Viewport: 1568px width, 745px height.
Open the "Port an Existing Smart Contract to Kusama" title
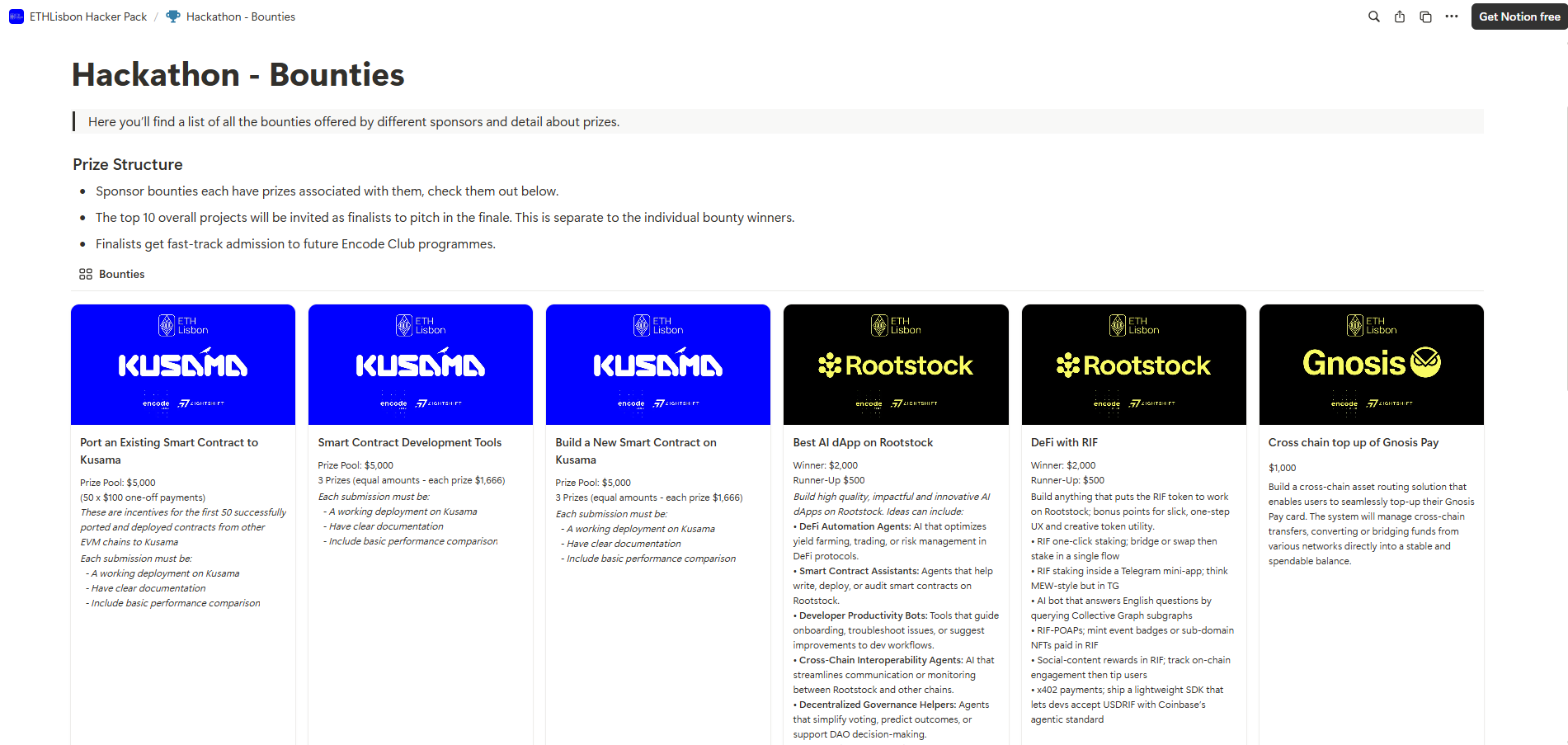click(169, 451)
